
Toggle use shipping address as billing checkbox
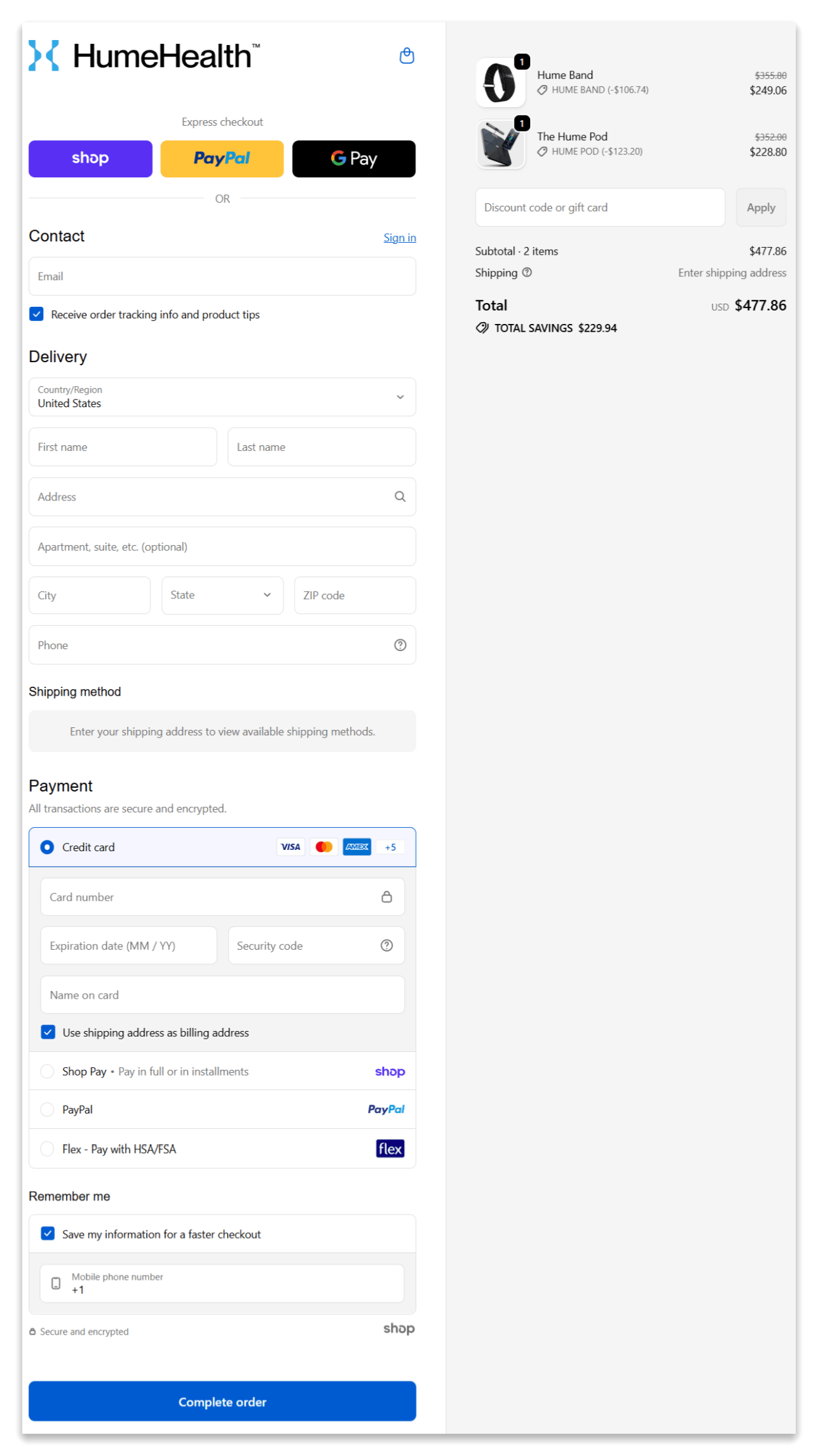(48, 1032)
